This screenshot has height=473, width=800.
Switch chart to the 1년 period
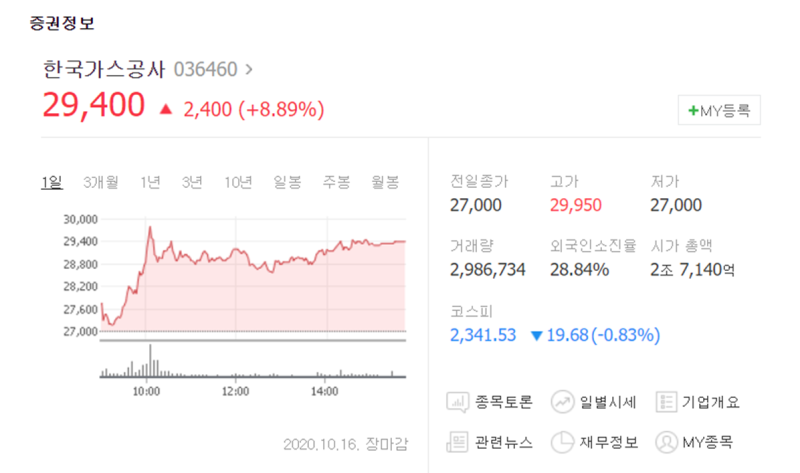point(150,182)
